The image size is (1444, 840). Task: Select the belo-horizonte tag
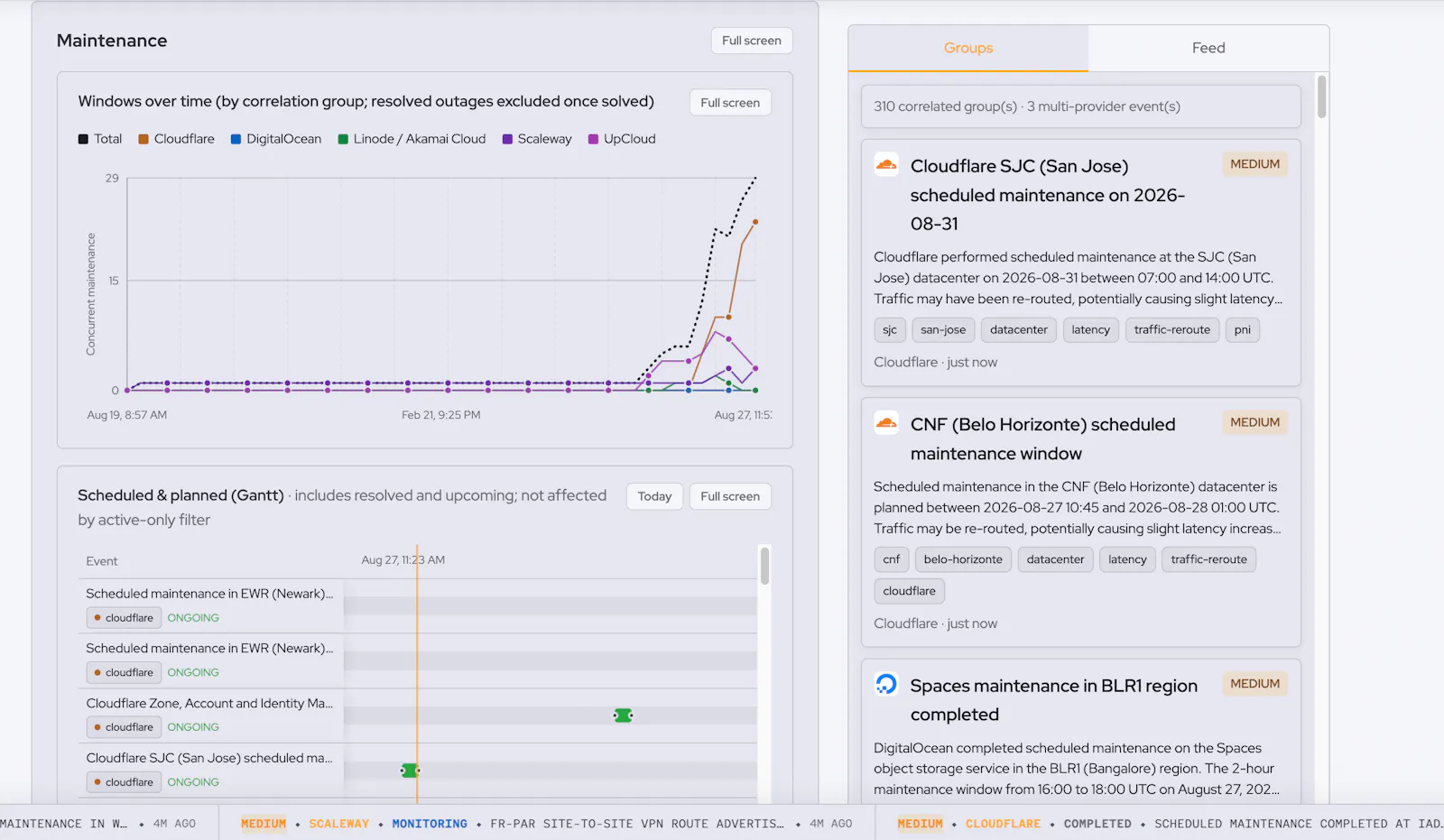click(x=963, y=559)
